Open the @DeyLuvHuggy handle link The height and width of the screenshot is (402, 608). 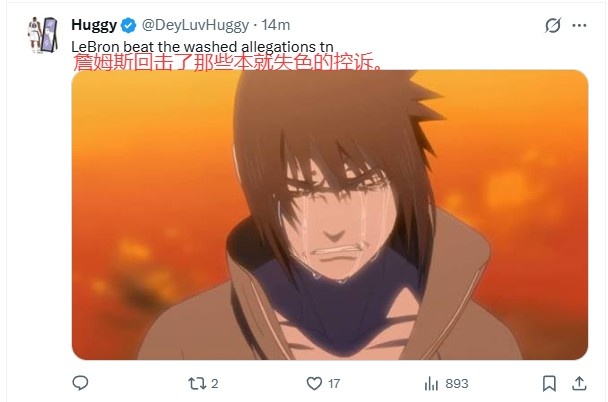(195, 26)
